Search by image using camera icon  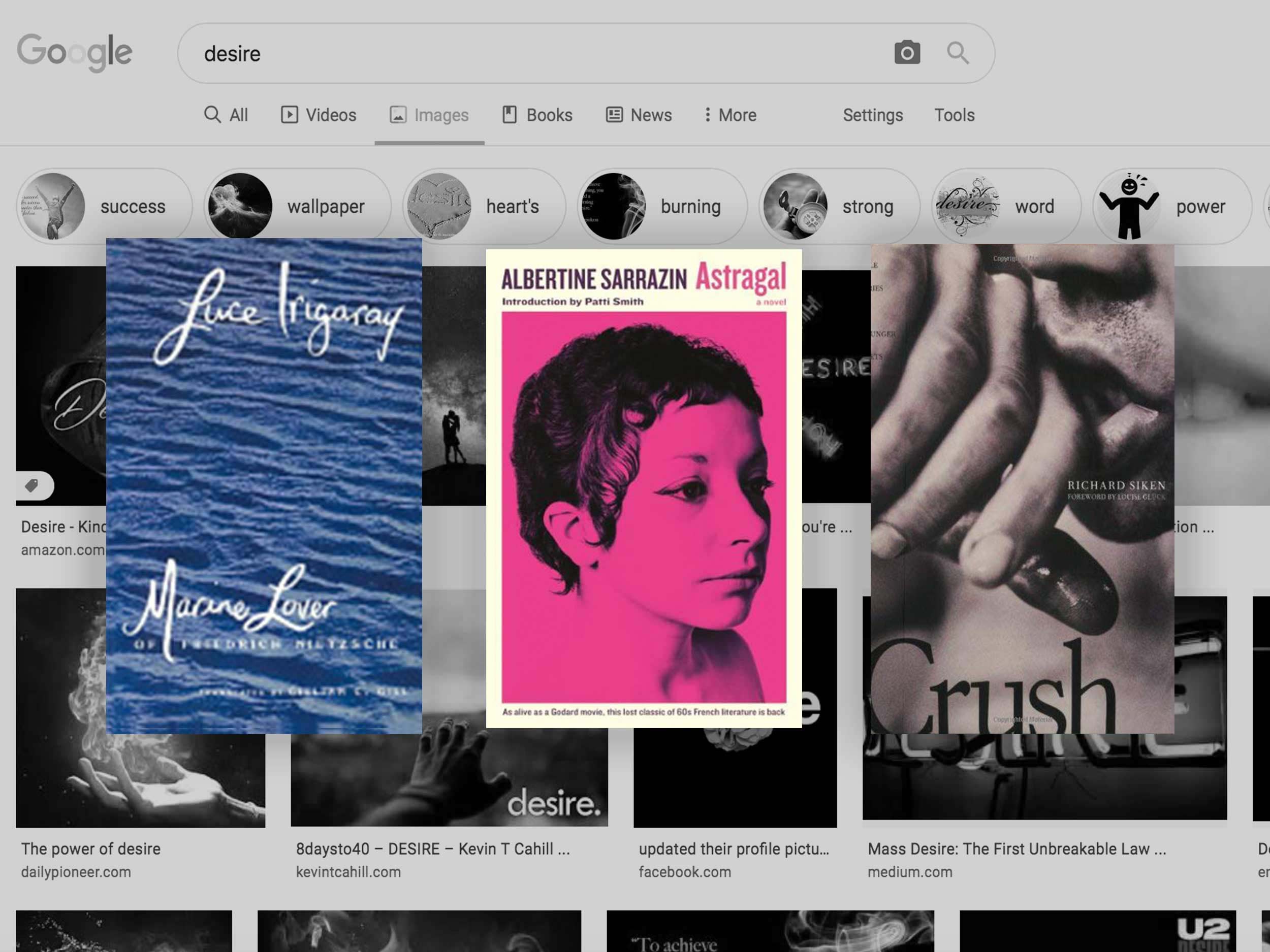(907, 53)
